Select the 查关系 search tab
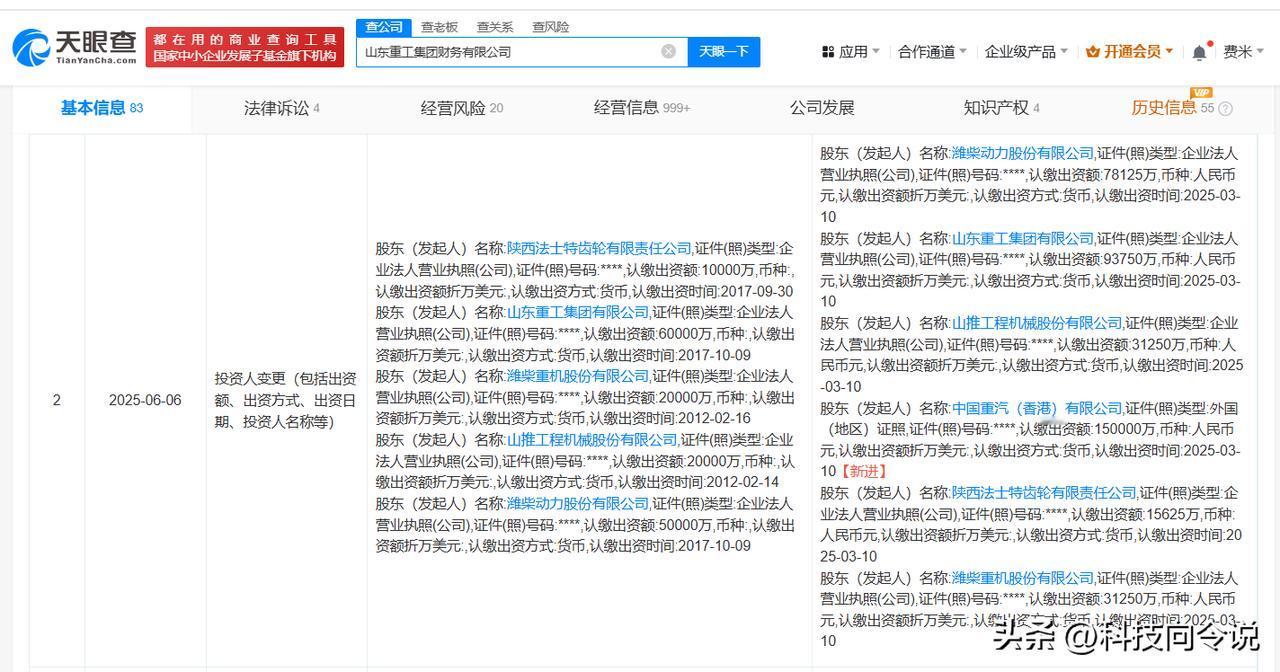The image size is (1280, 672). (495, 27)
